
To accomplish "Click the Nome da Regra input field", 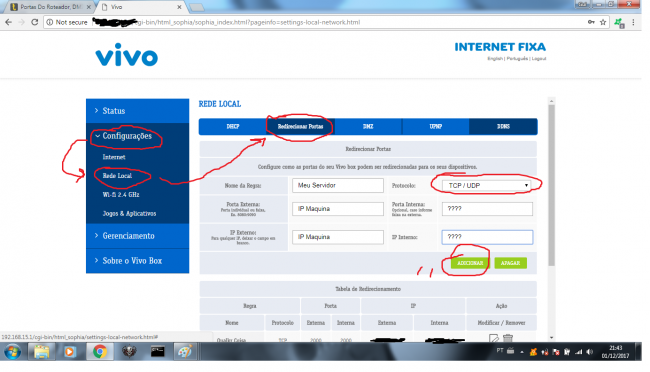I will click(337, 185).
